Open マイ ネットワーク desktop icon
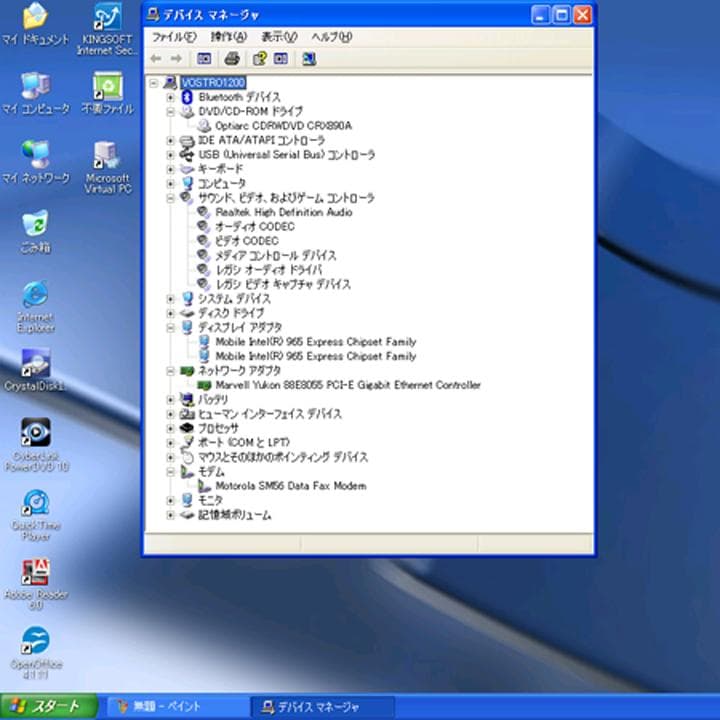Viewport: 720px width, 720px height. pyautogui.click(x=35, y=163)
